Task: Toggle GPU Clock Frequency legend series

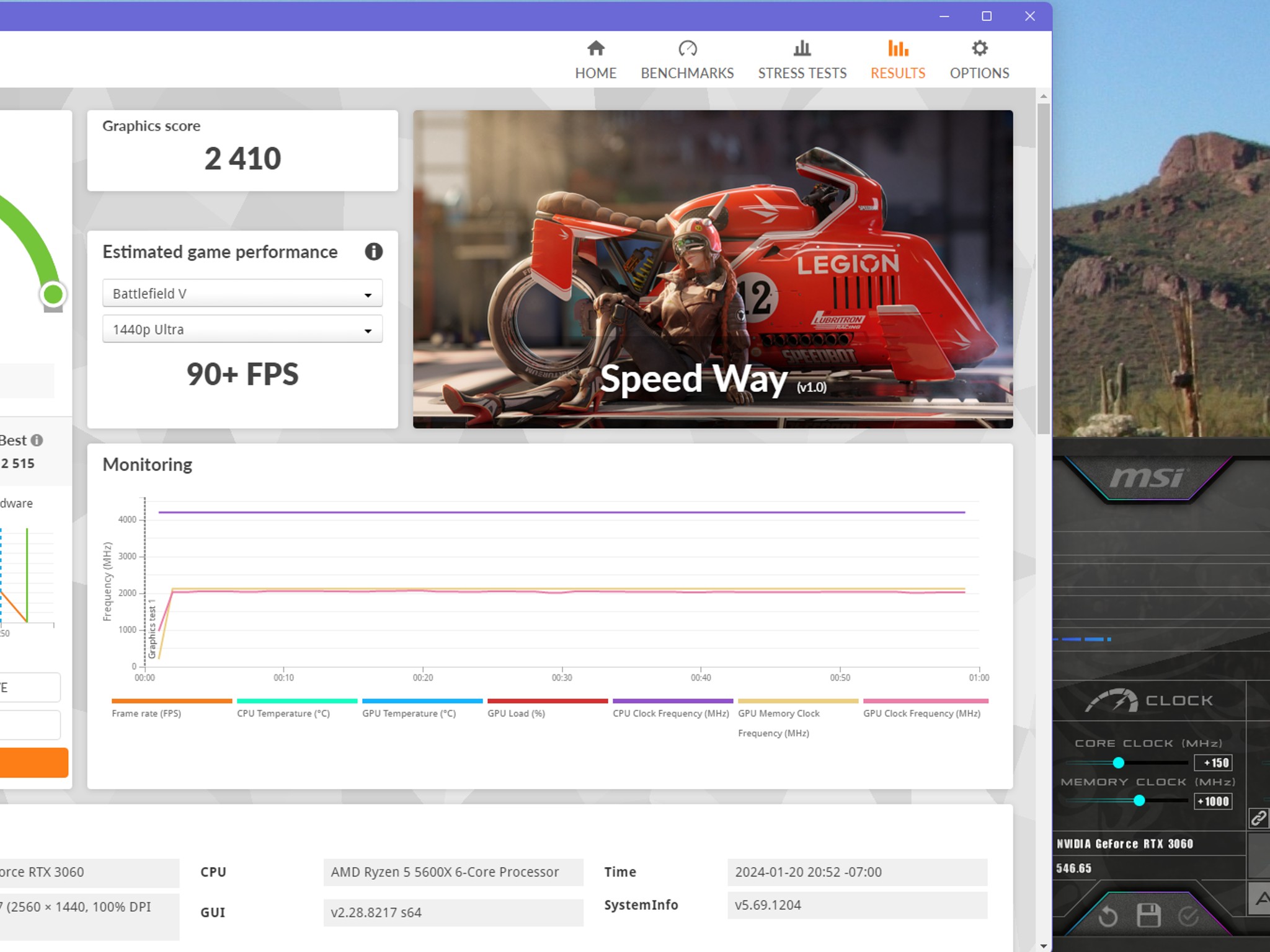Action: click(925, 708)
